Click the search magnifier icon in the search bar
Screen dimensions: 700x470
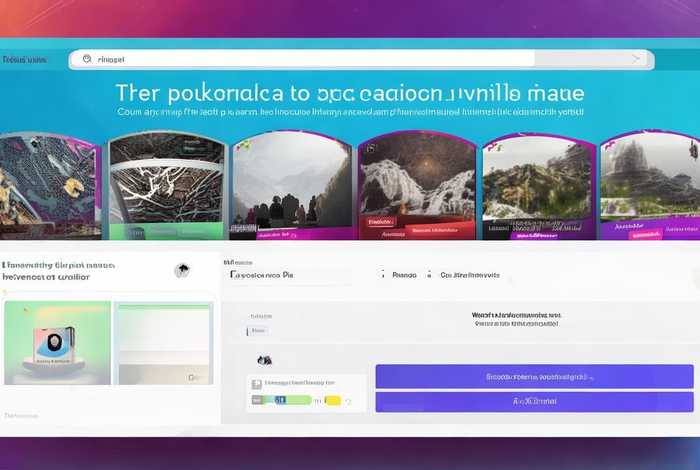(x=88, y=60)
